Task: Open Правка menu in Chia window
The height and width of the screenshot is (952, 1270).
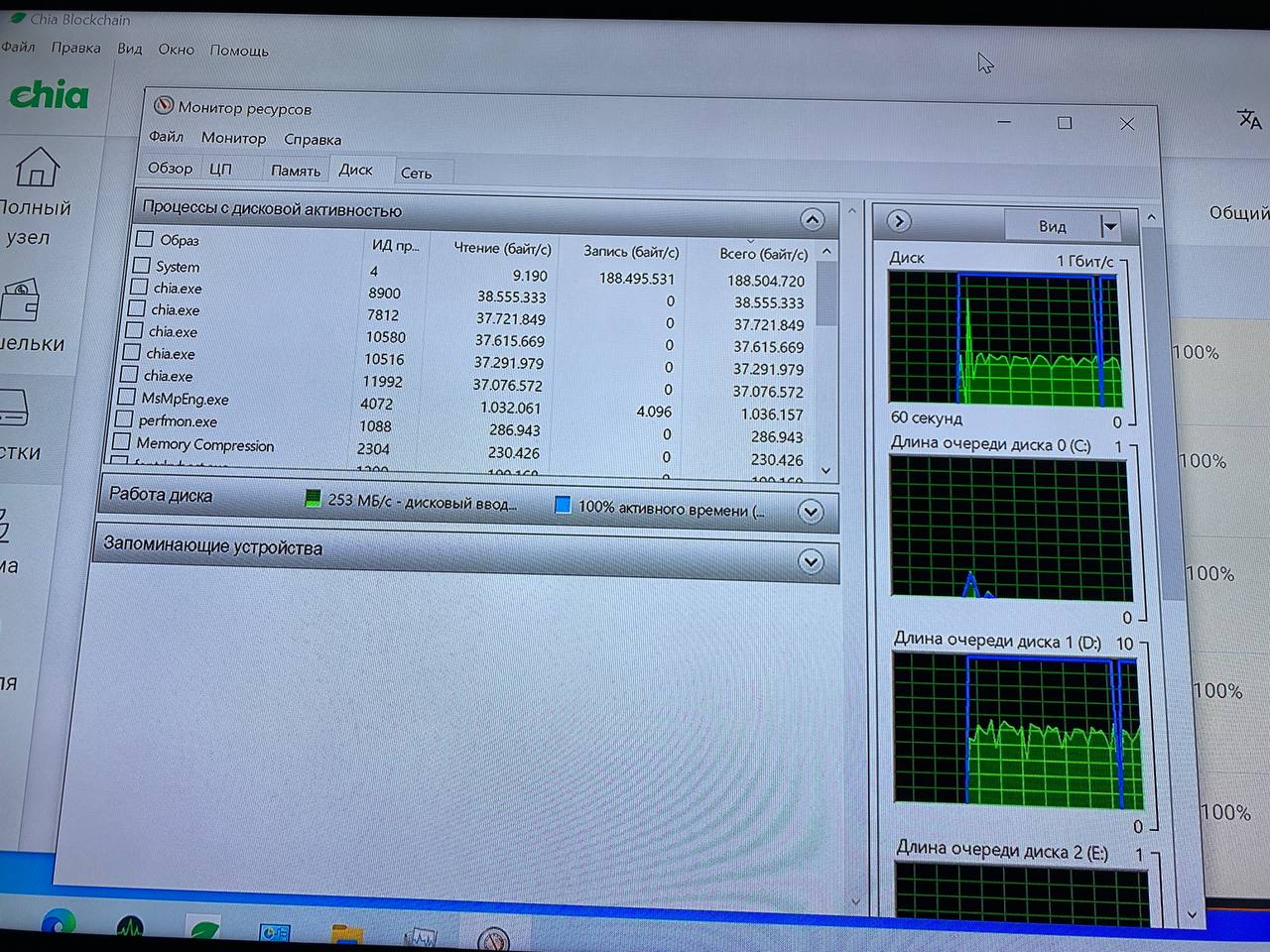Action: [75, 48]
